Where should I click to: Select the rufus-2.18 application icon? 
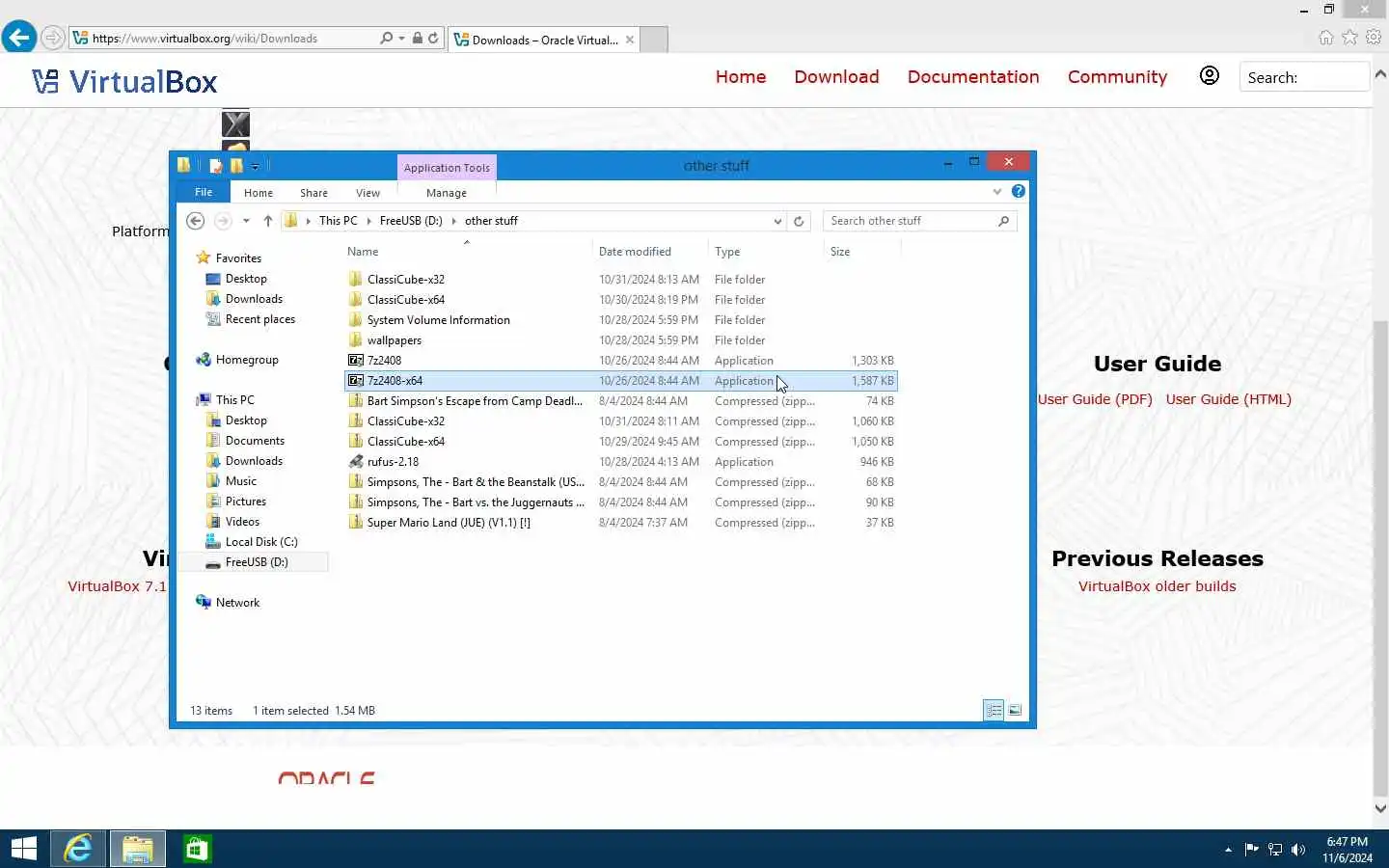[x=356, y=462]
